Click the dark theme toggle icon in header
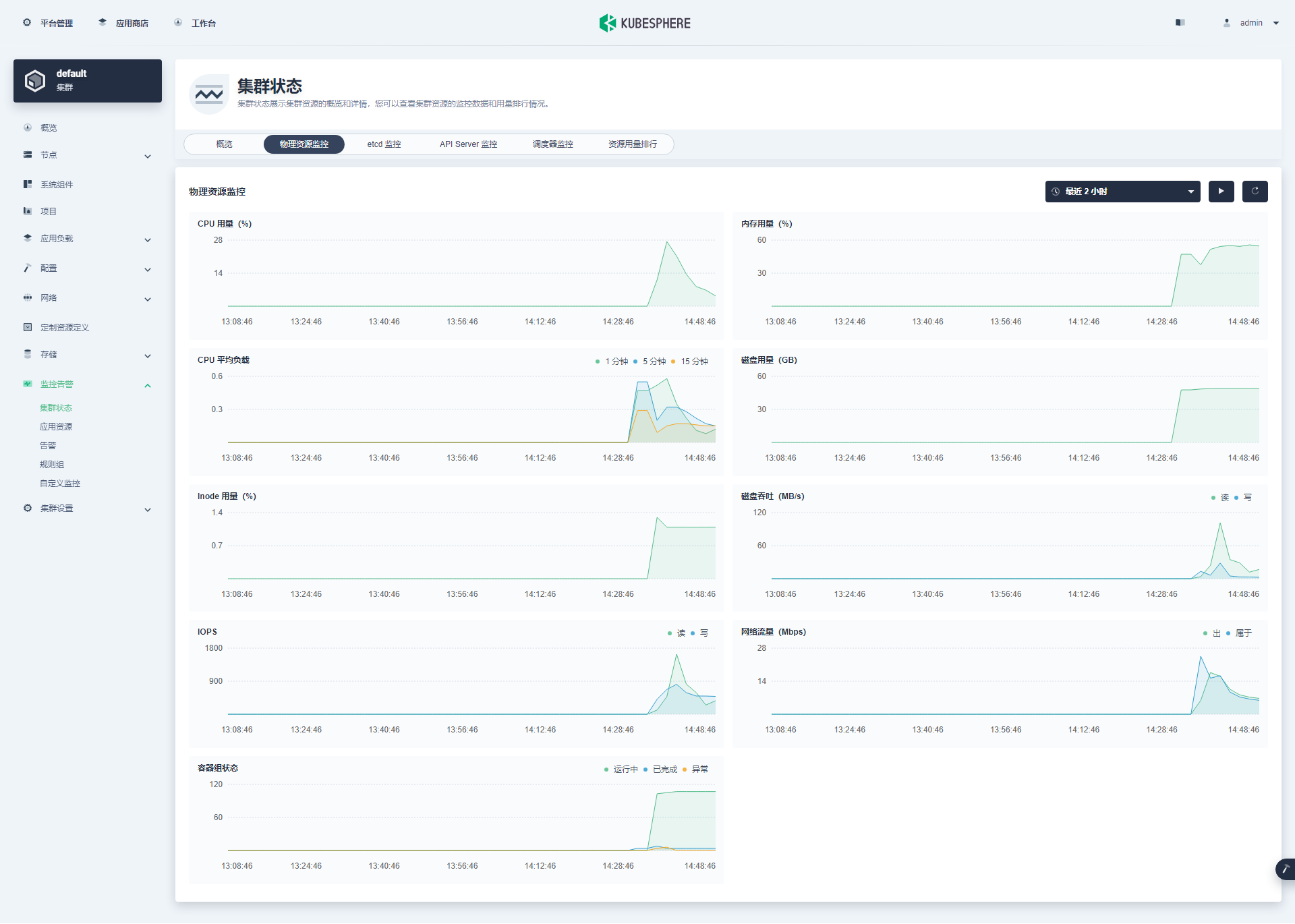1295x924 pixels. pos(1180,23)
